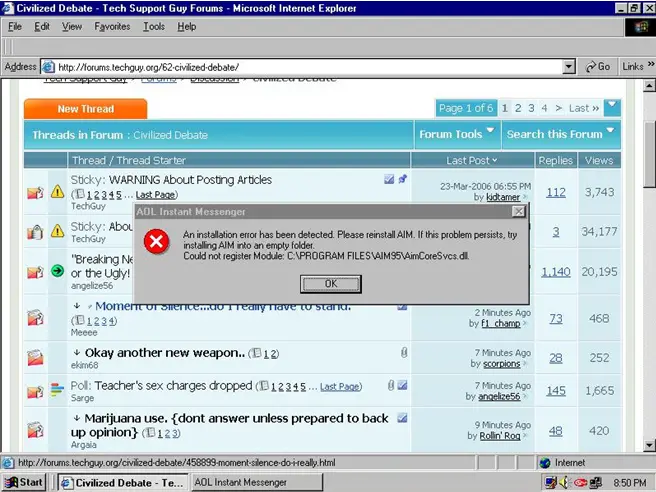This screenshot has width=656, height=492.
Task: Jump to the Last page link
Action: pos(584,108)
